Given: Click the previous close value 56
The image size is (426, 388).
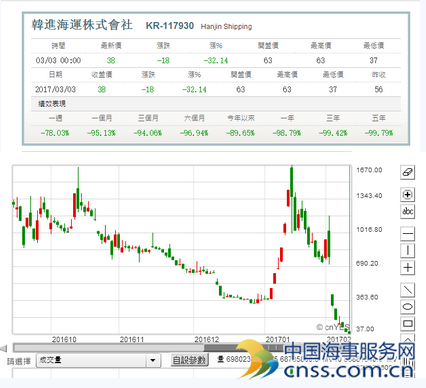Looking at the screenshot, I should point(378,89).
